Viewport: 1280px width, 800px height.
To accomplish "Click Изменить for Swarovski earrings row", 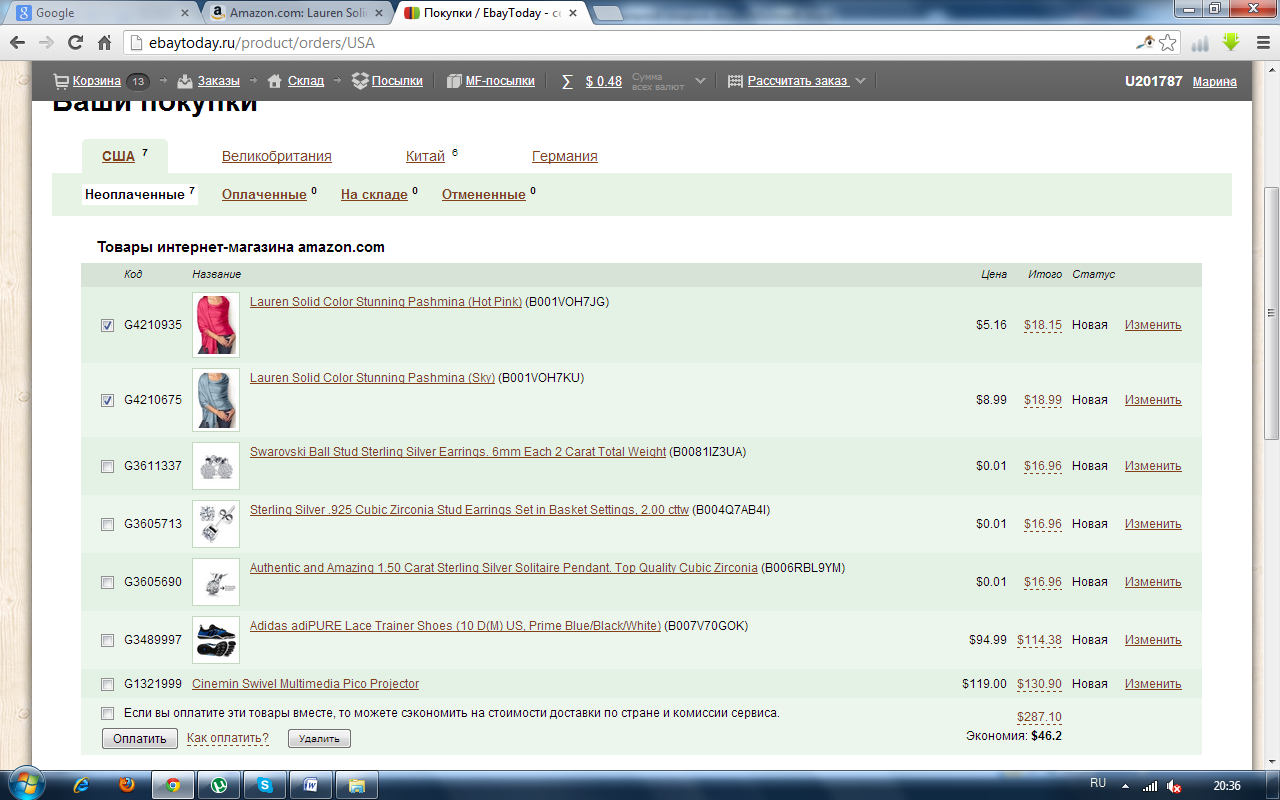I will point(1153,466).
